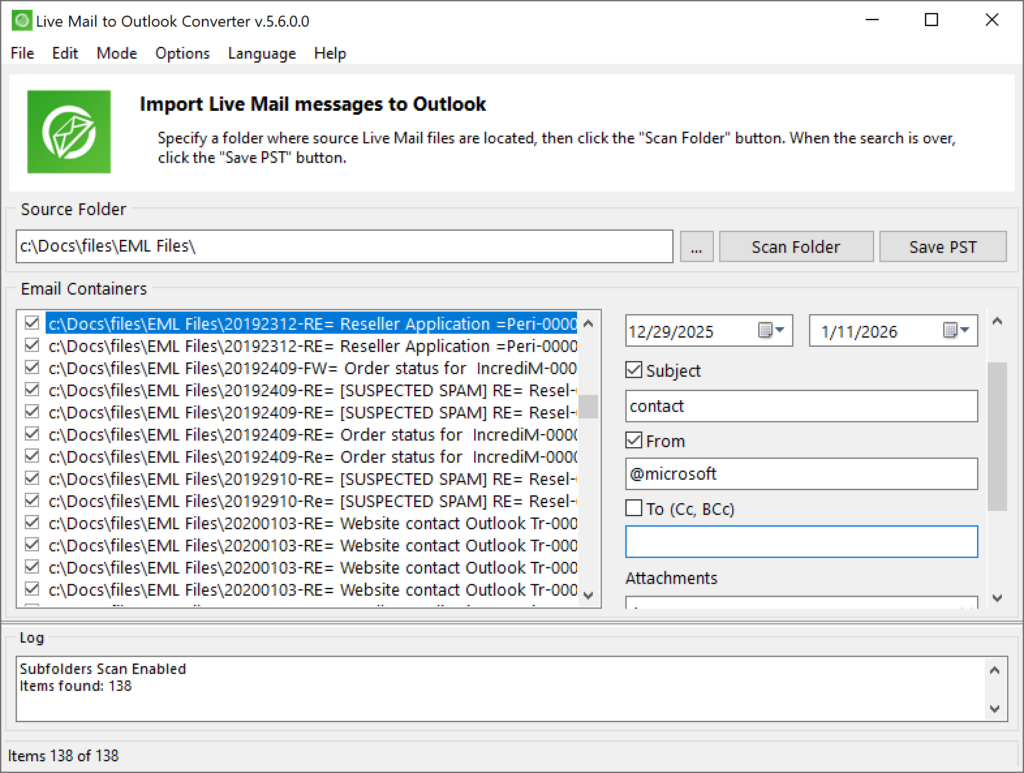Click the Scan Folder button
Viewport: 1024px width, 773px height.
click(796, 247)
